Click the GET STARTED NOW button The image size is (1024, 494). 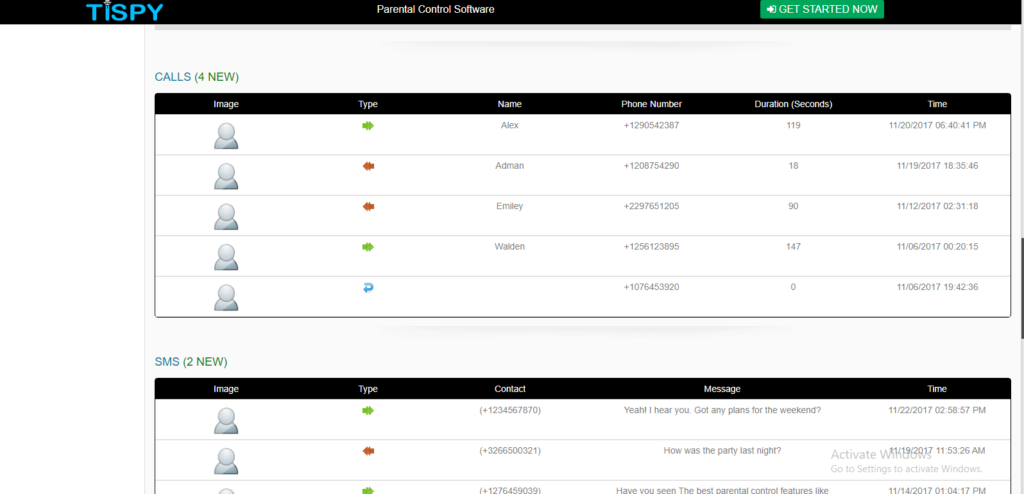coord(821,9)
